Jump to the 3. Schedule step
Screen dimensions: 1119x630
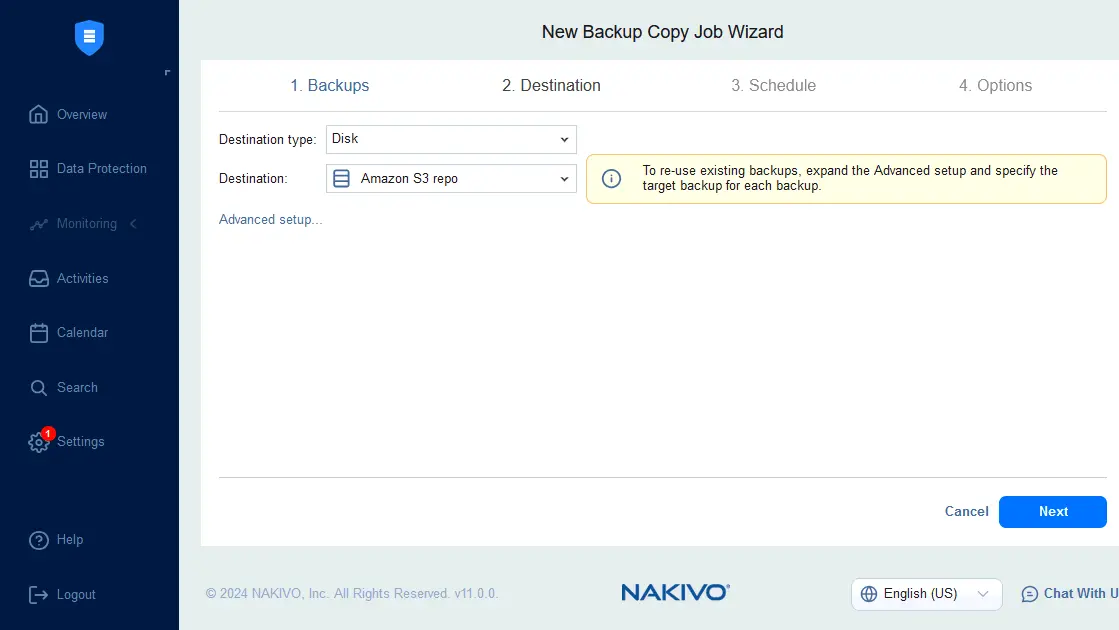coord(773,86)
